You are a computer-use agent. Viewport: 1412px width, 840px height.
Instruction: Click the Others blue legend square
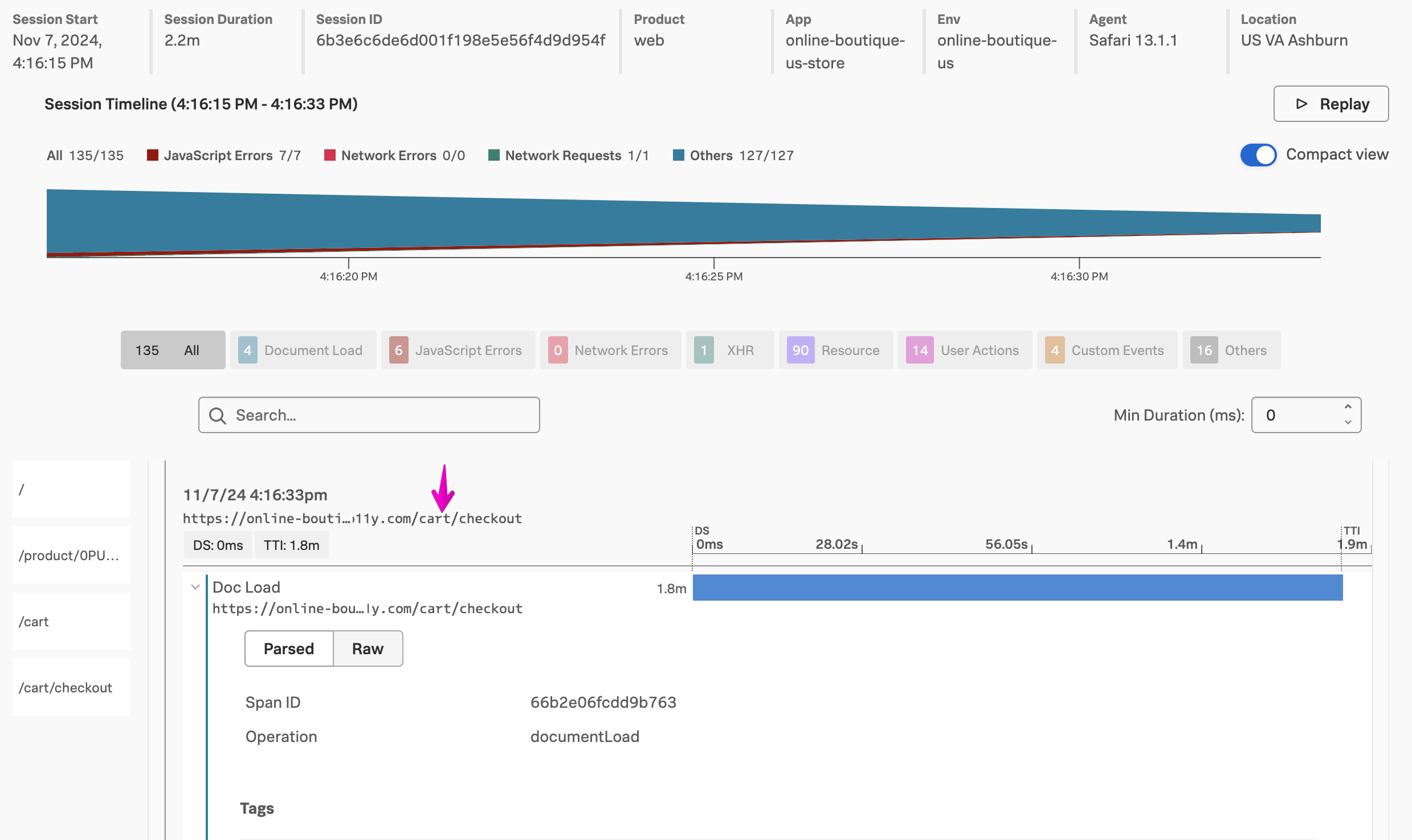(678, 155)
